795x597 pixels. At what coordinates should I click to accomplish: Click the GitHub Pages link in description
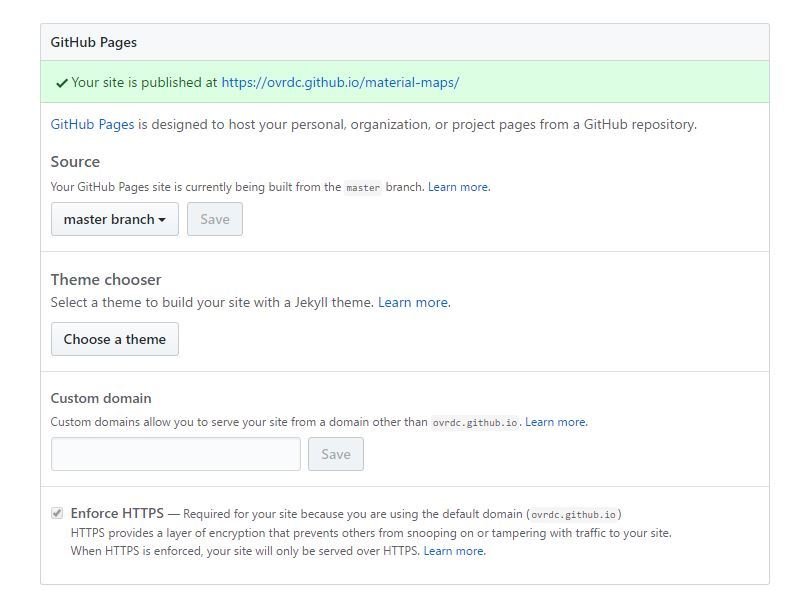coord(92,124)
